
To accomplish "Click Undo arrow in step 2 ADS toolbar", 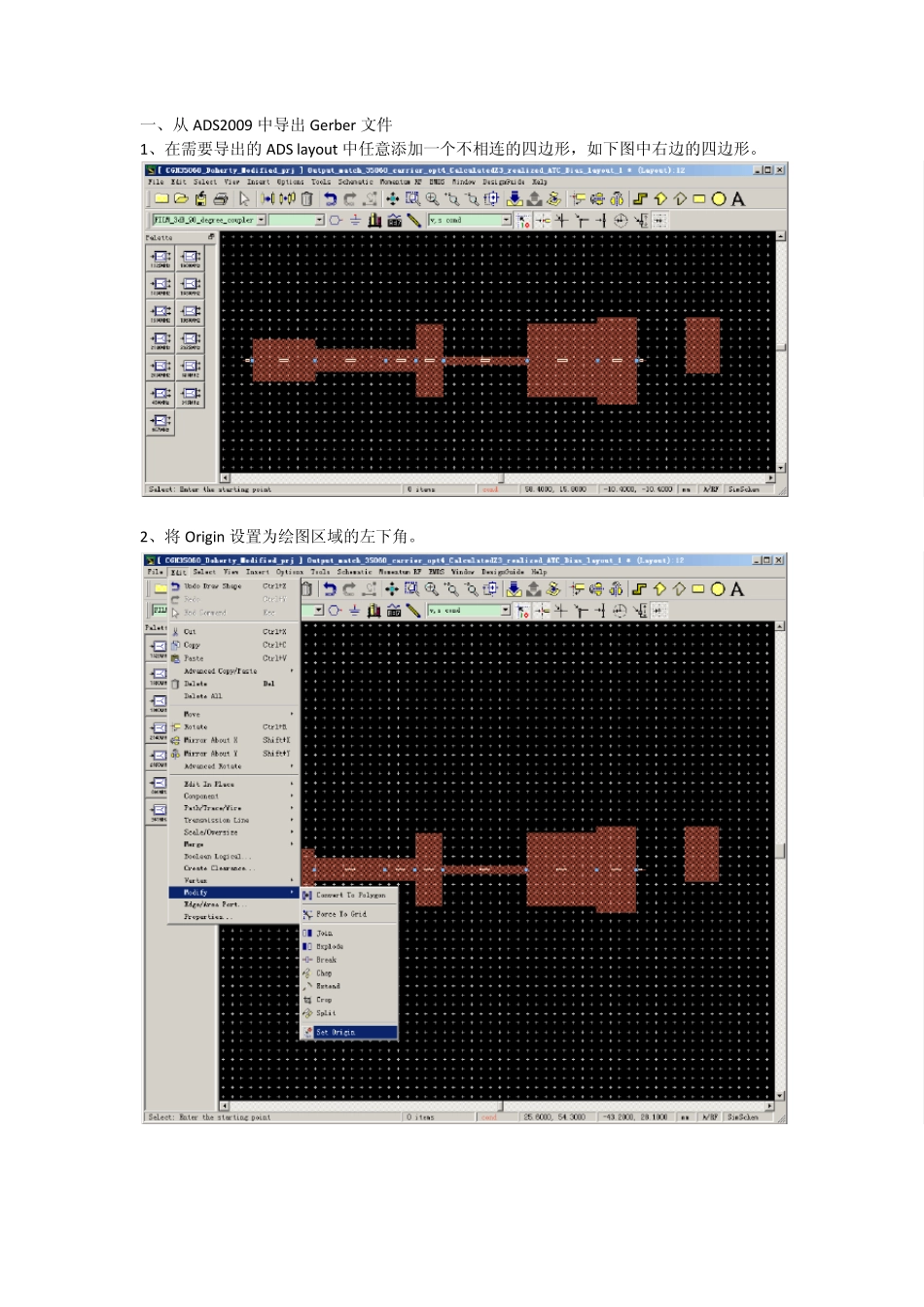I will click(330, 589).
